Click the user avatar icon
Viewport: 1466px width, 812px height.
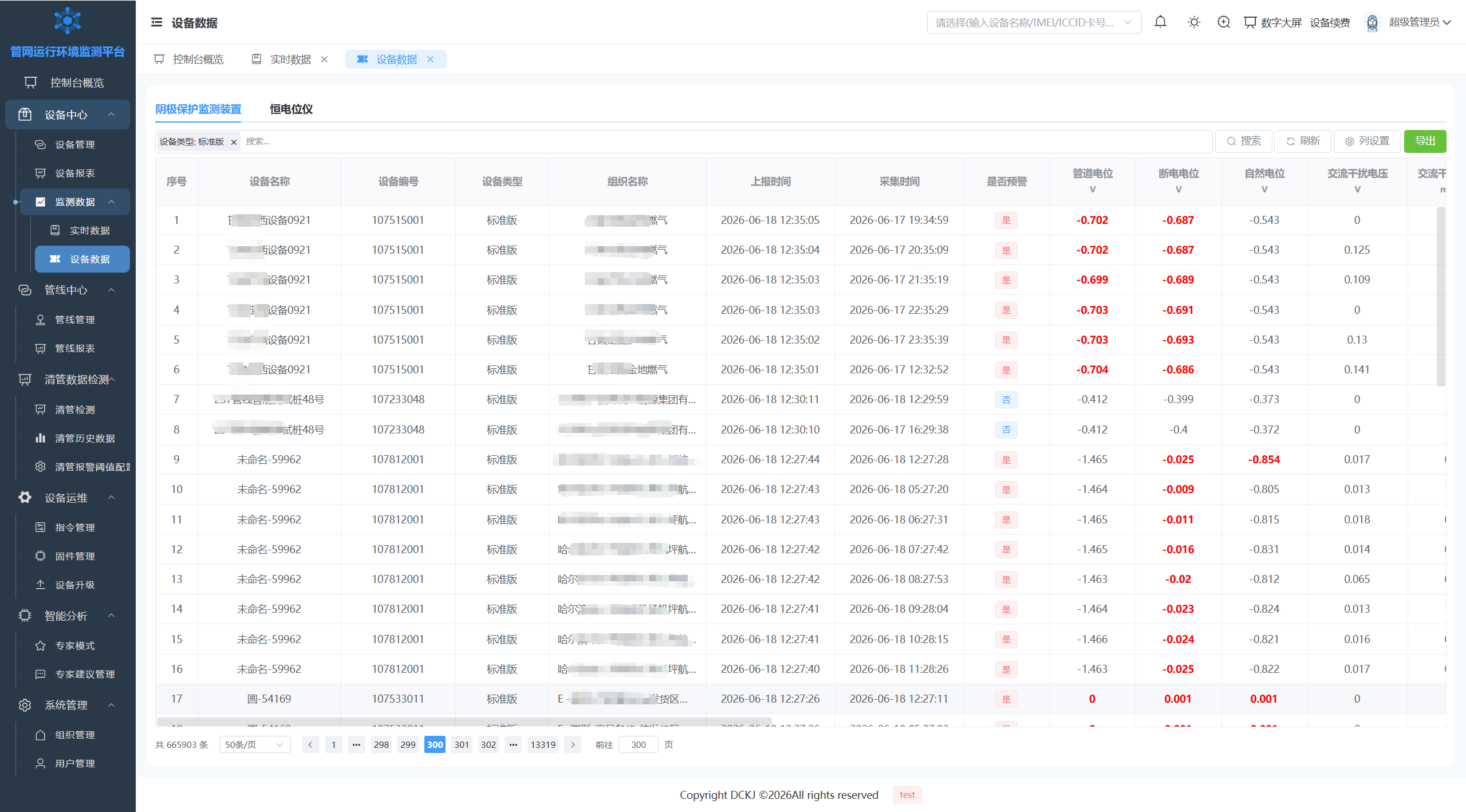click(x=1372, y=22)
